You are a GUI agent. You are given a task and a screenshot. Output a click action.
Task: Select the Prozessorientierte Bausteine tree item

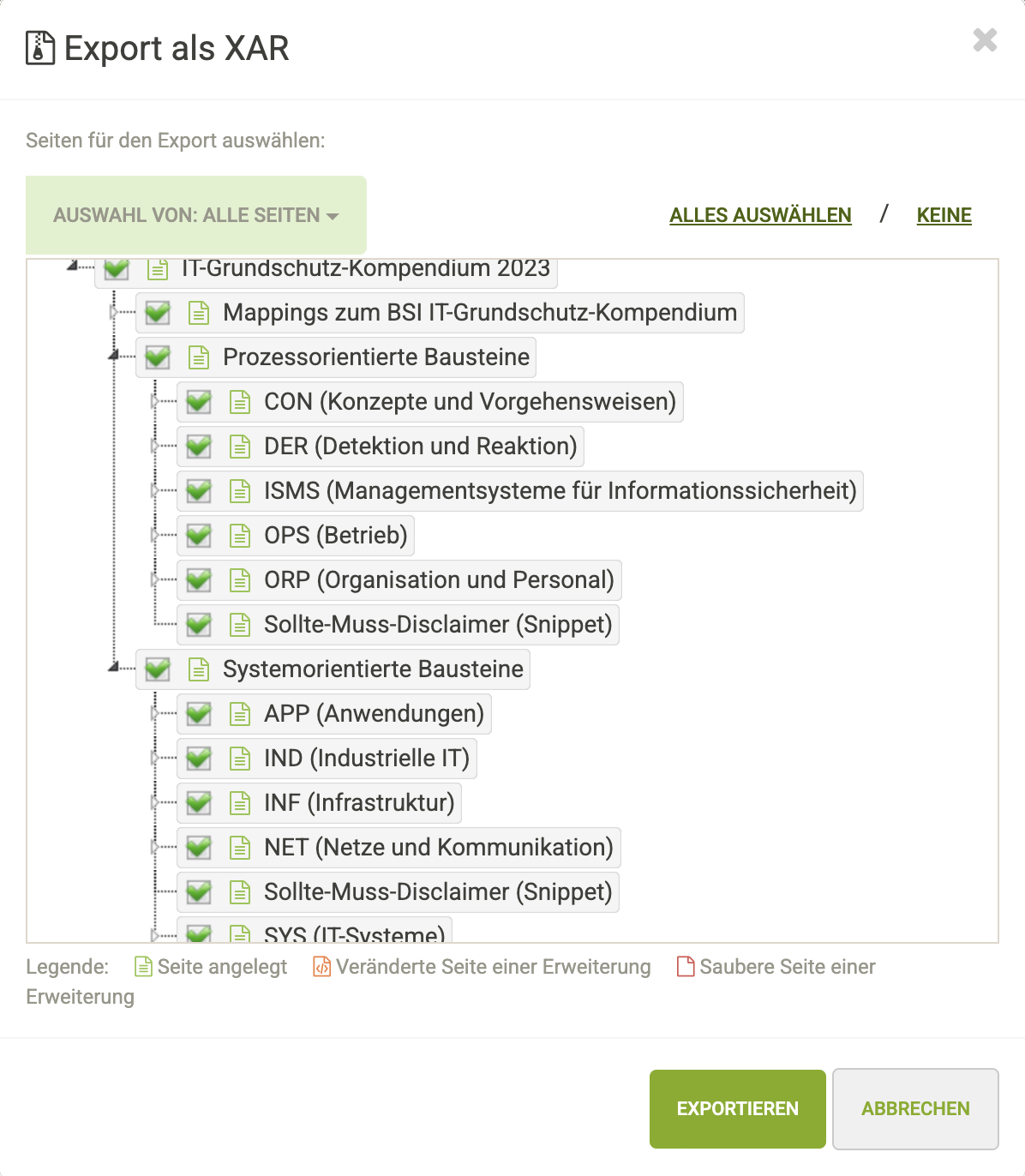(x=375, y=357)
